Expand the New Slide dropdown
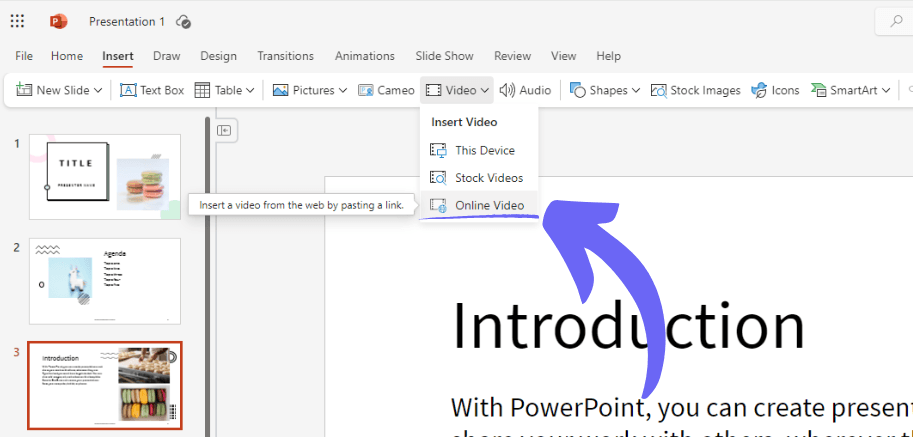The width and height of the screenshot is (913, 437). 98,90
